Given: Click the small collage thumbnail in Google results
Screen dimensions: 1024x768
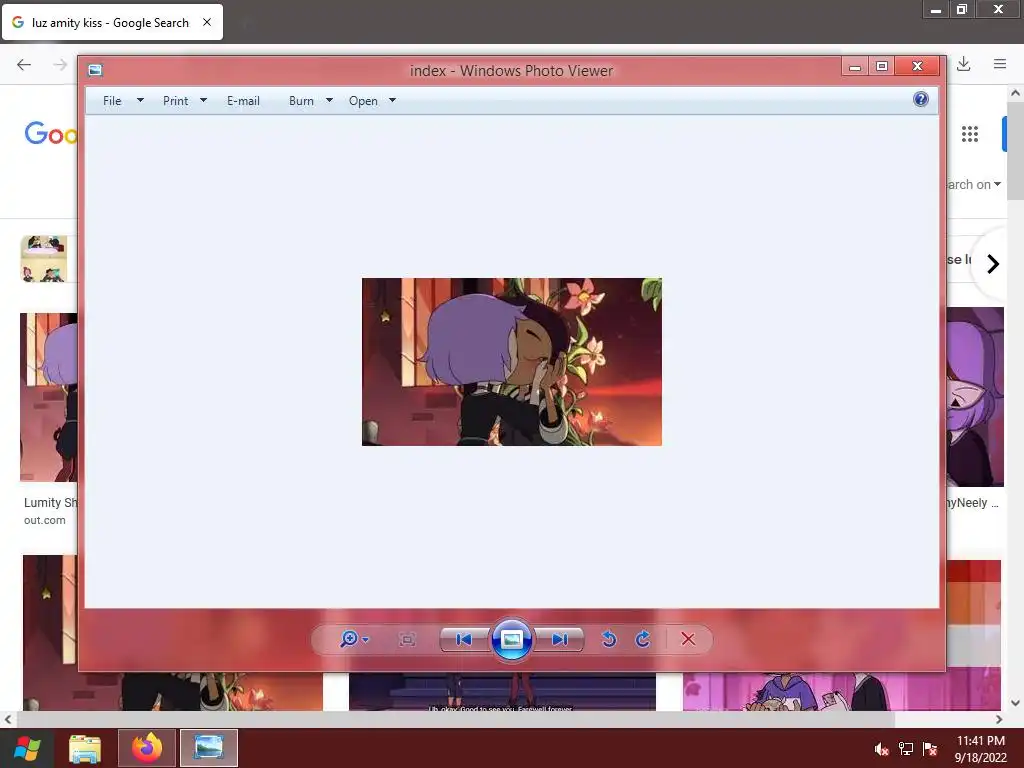Looking at the screenshot, I should click(x=44, y=259).
